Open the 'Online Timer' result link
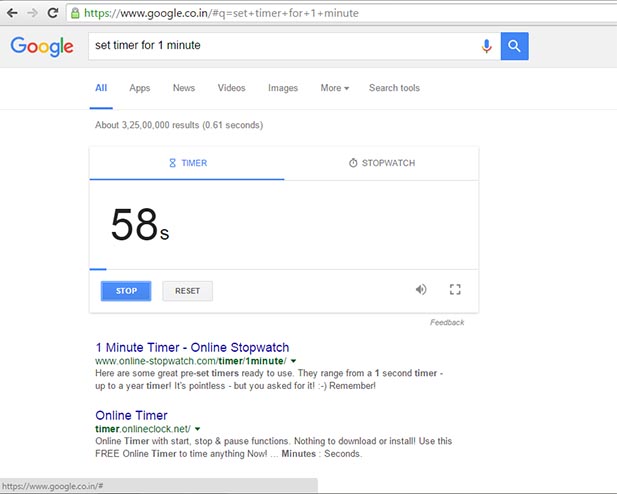The image size is (617, 494). (131, 415)
